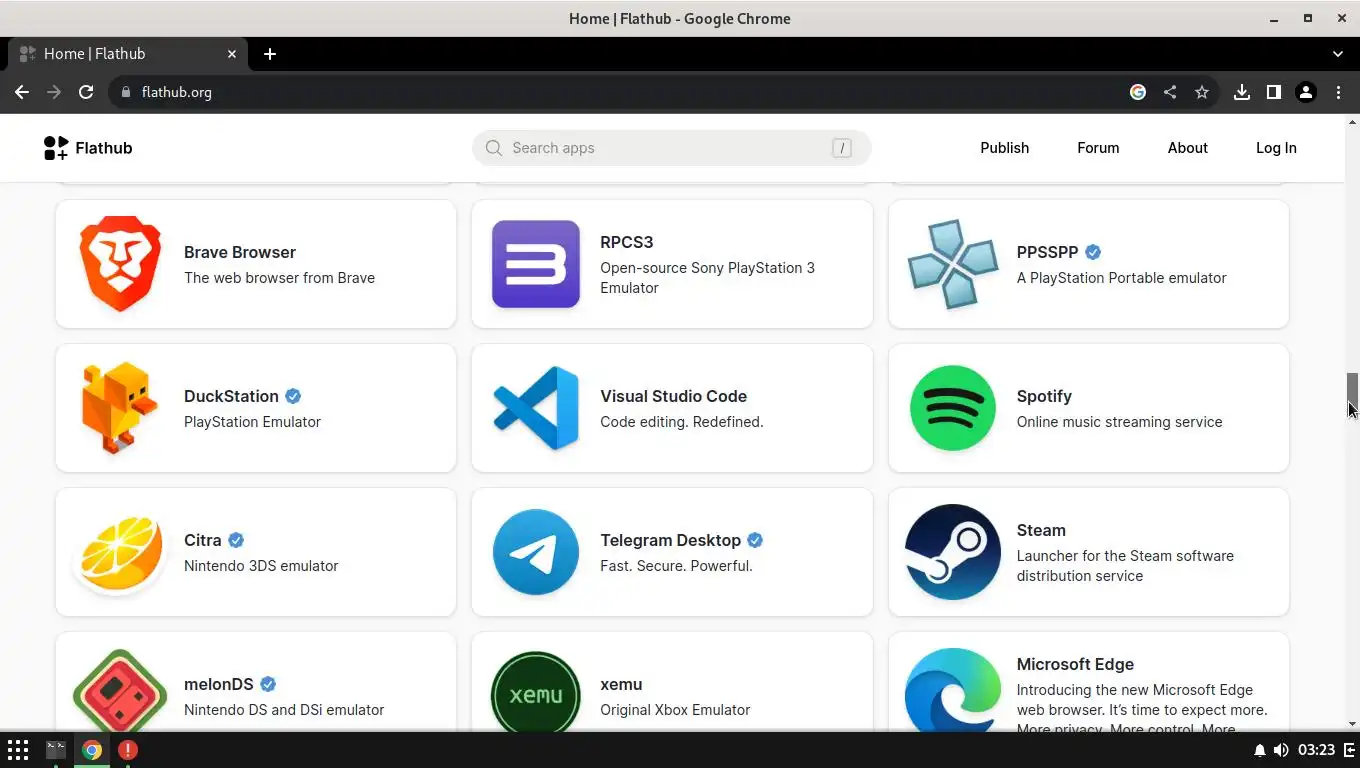
Task: Open the DuckStation orange duck icon
Action: [120, 408]
